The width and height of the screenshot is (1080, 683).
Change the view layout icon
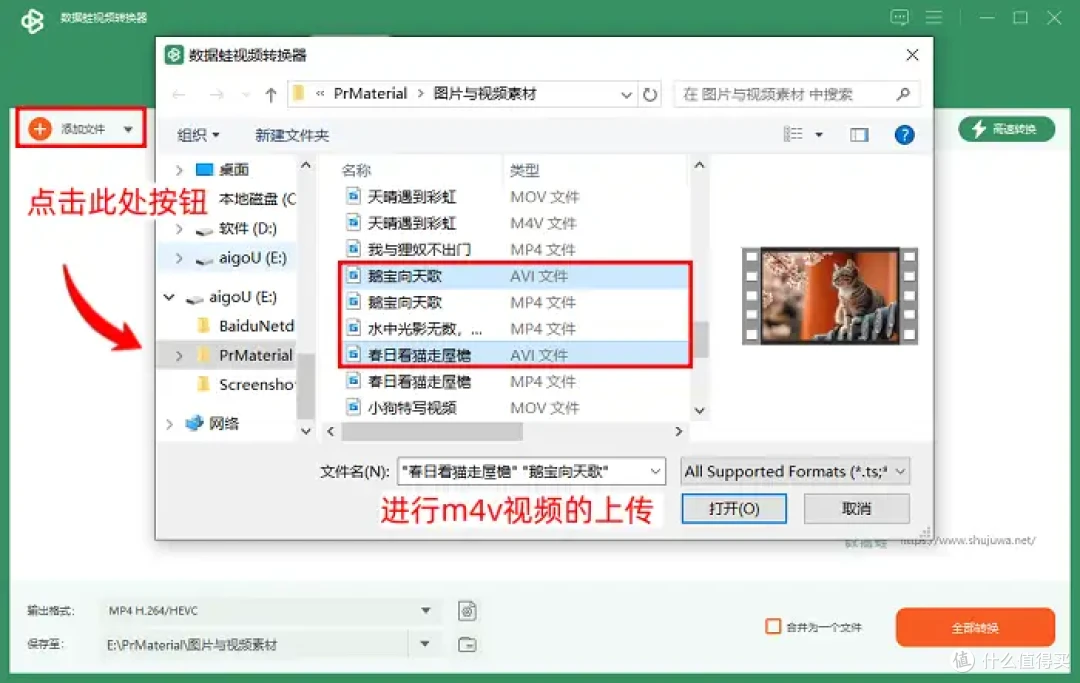pyautogui.click(x=793, y=134)
